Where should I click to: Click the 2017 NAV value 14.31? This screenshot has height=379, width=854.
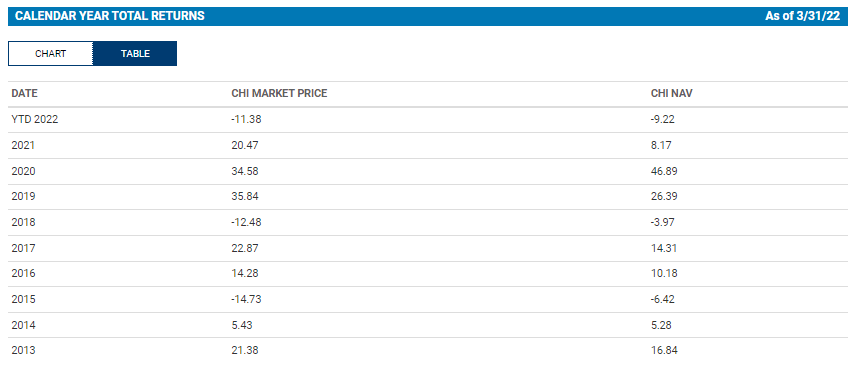coord(663,249)
